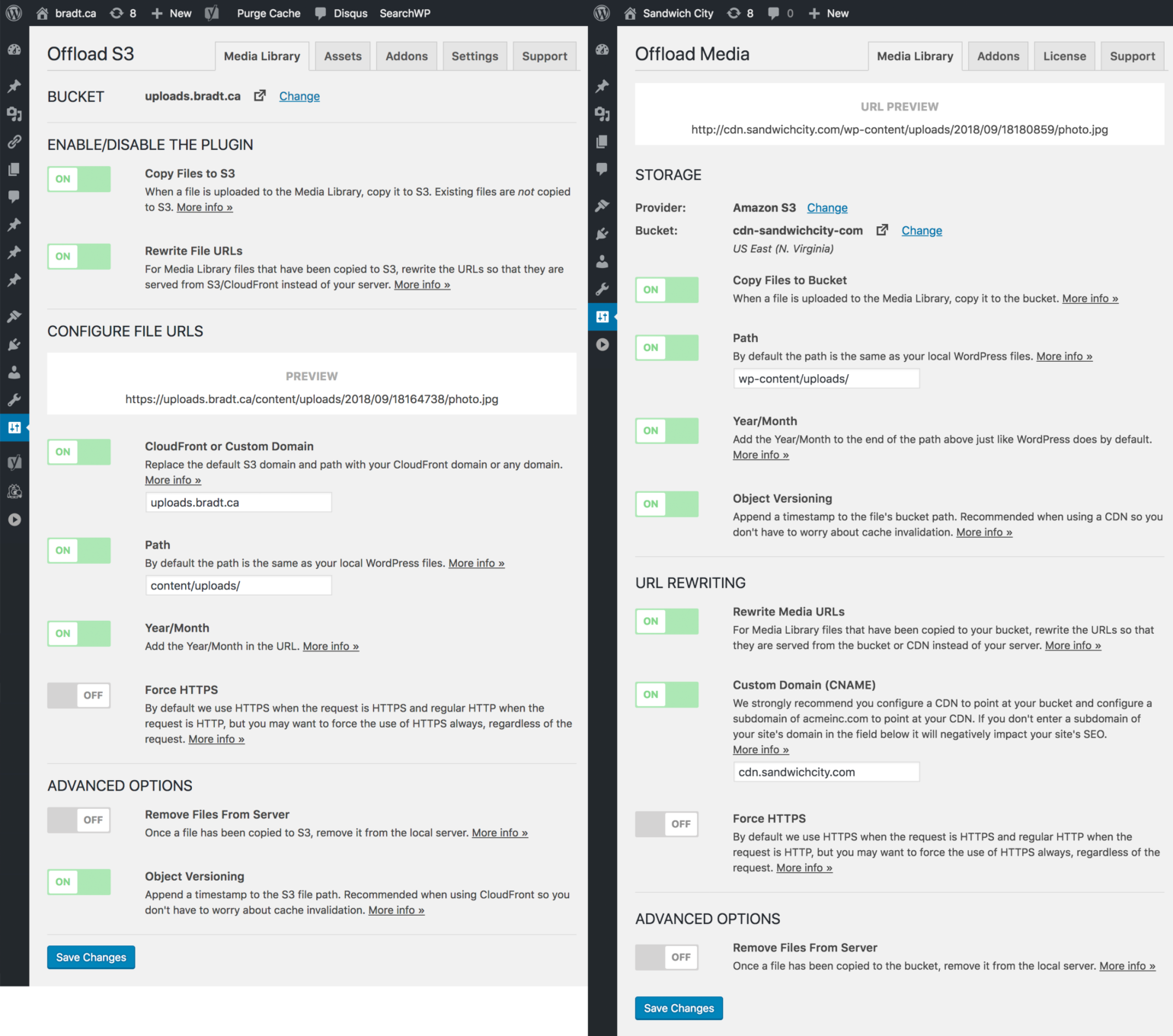
Task: Open Tools wrench icon in bradt.ca sidebar
Action: pos(14,400)
